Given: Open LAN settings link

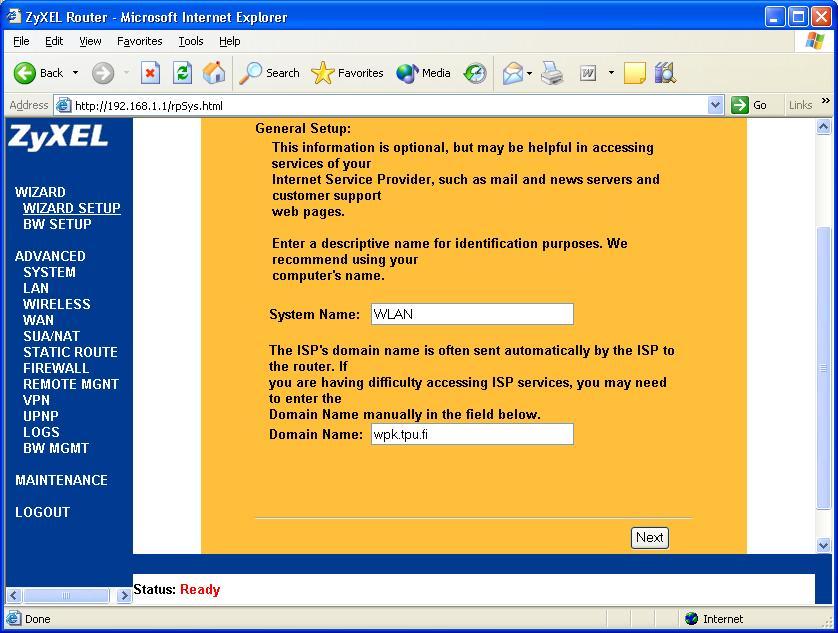Looking at the screenshot, I should coord(36,288).
